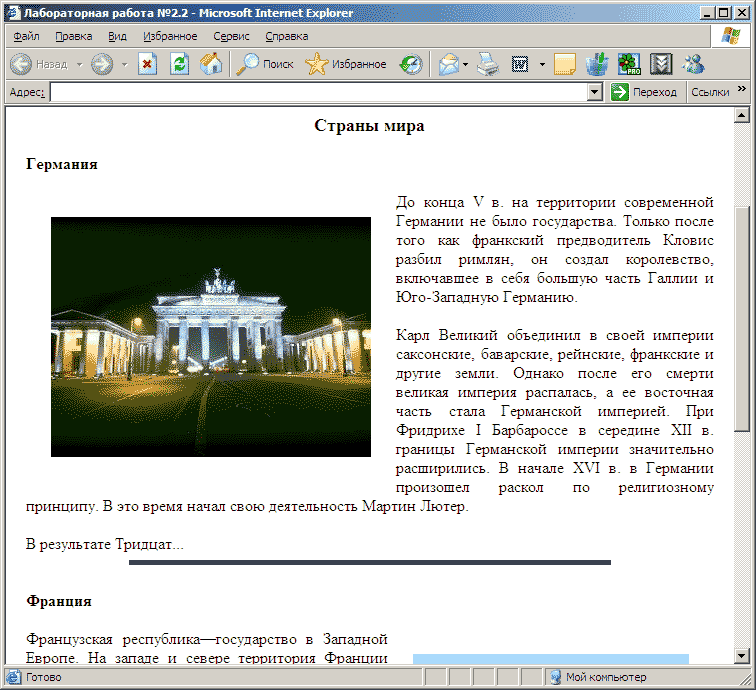This screenshot has width=756, height=690.
Task: Open the Forward history dropdown arrow
Action: pos(124,64)
